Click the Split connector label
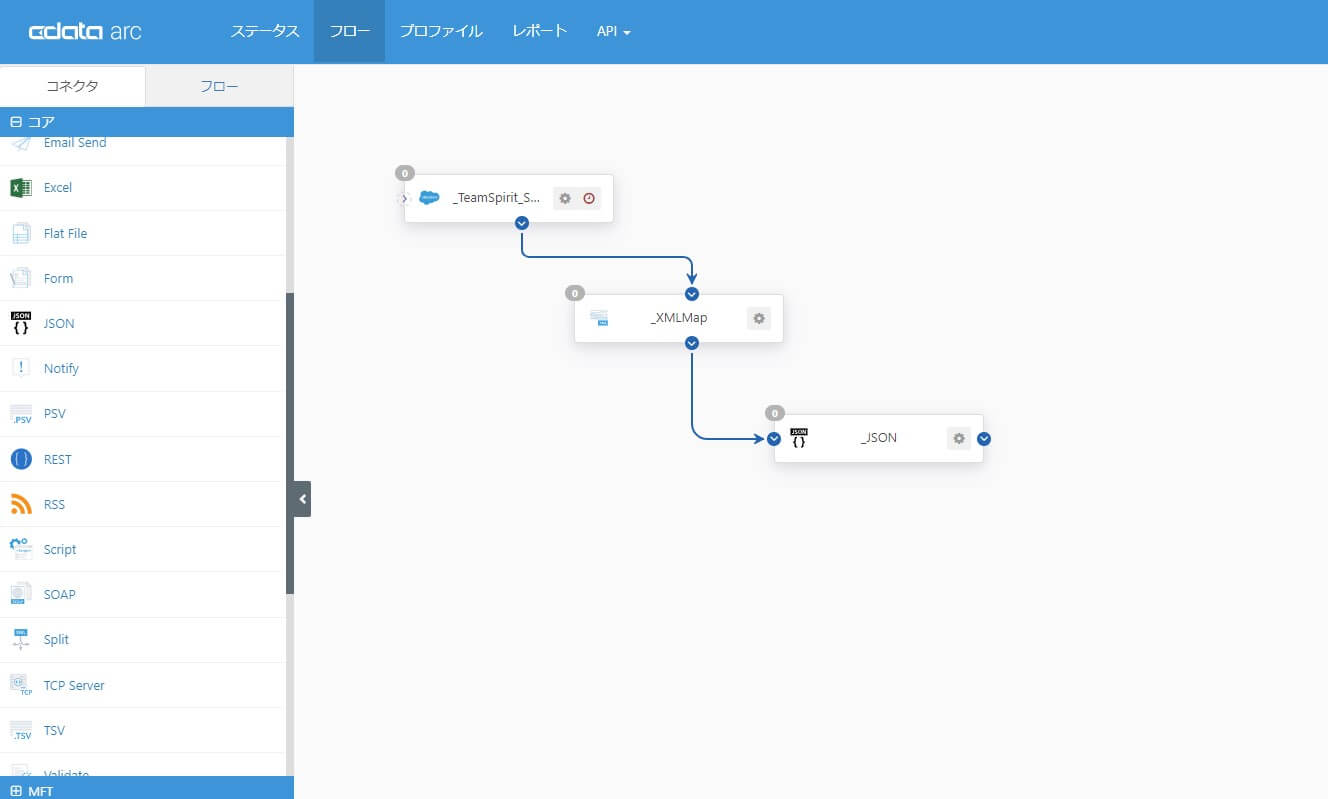The height and width of the screenshot is (799, 1328). tap(57, 639)
